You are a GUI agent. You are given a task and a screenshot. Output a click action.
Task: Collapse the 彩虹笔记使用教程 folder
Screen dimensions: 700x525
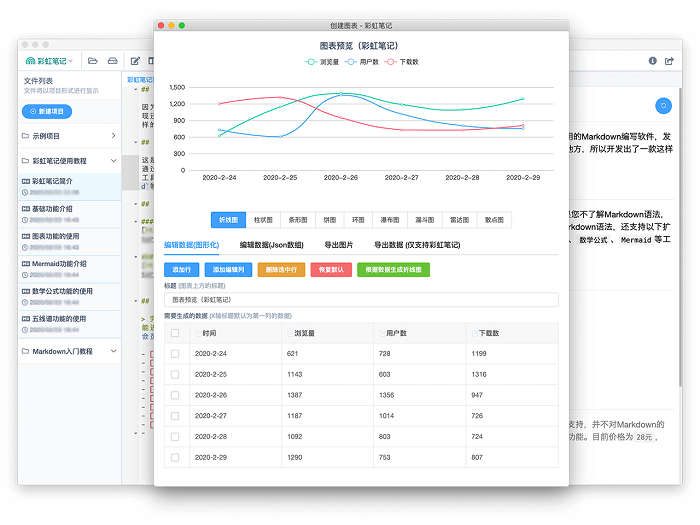(x=113, y=160)
